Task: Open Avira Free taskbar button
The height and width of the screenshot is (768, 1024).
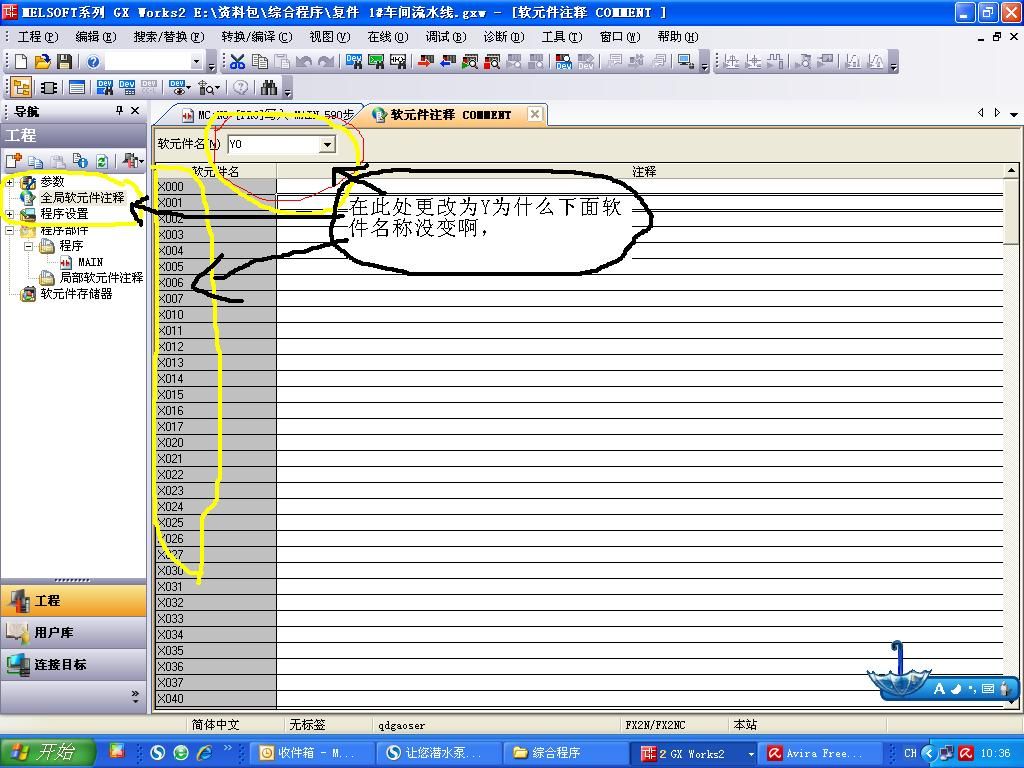Action: click(x=820, y=754)
